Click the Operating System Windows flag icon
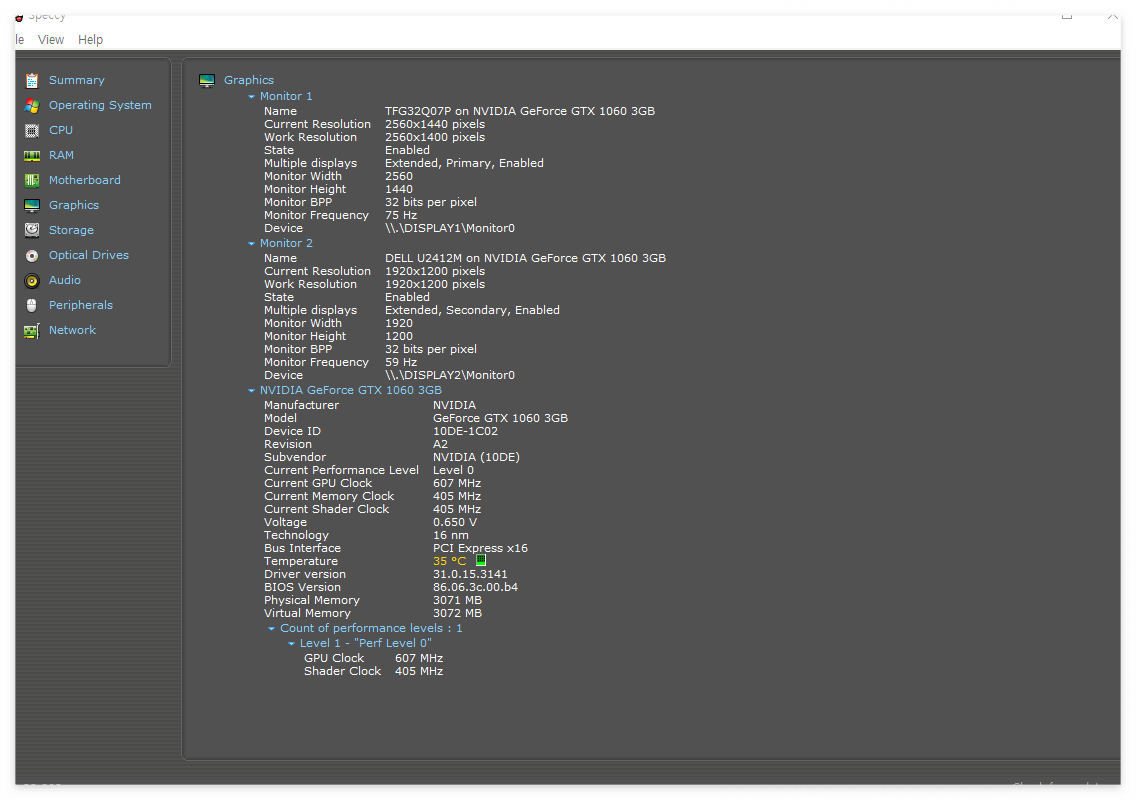 coord(32,106)
